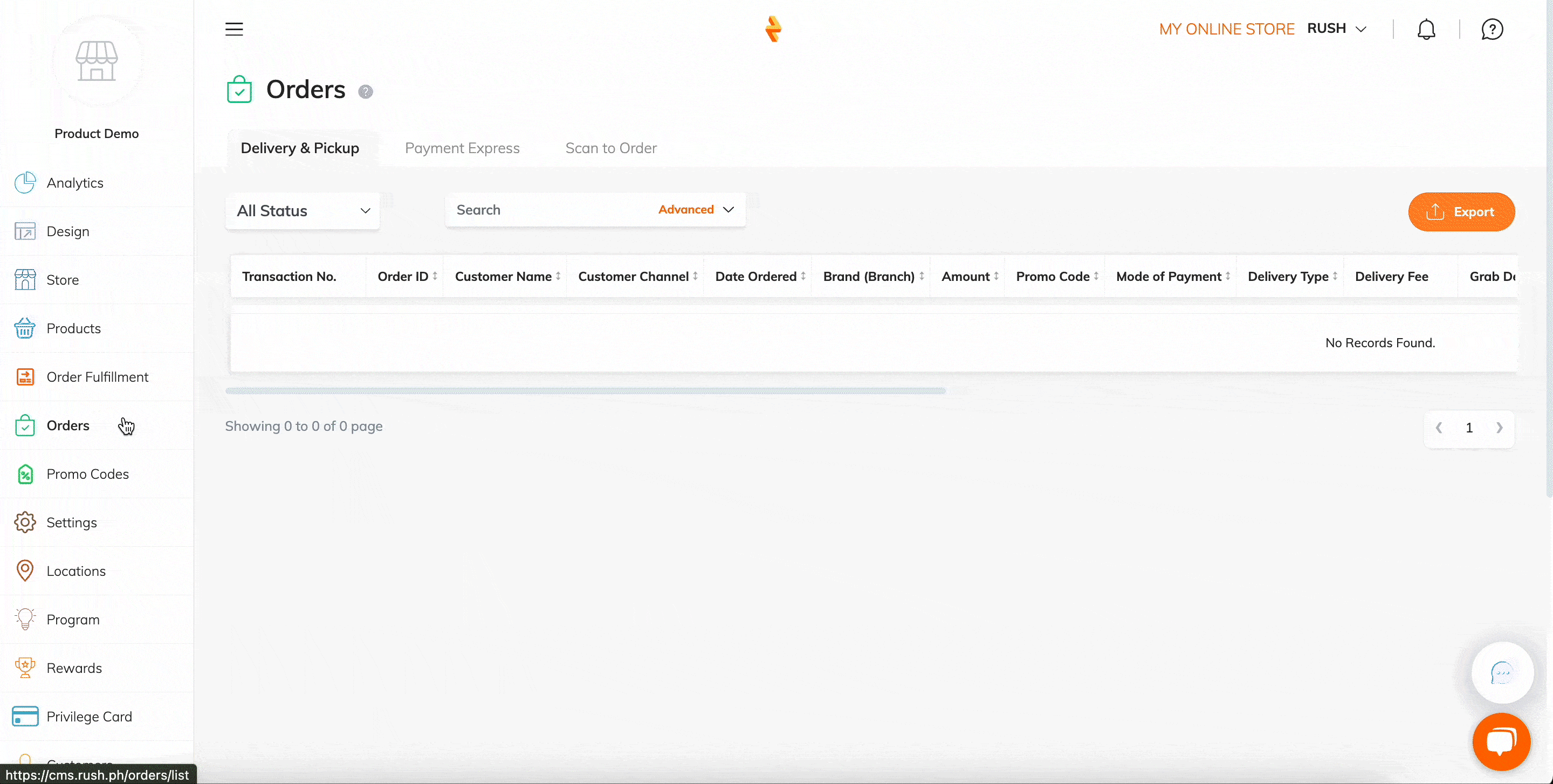The height and width of the screenshot is (784, 1553).
Task: Click the Delivery Fee column header
Action: coord(1391,277)
